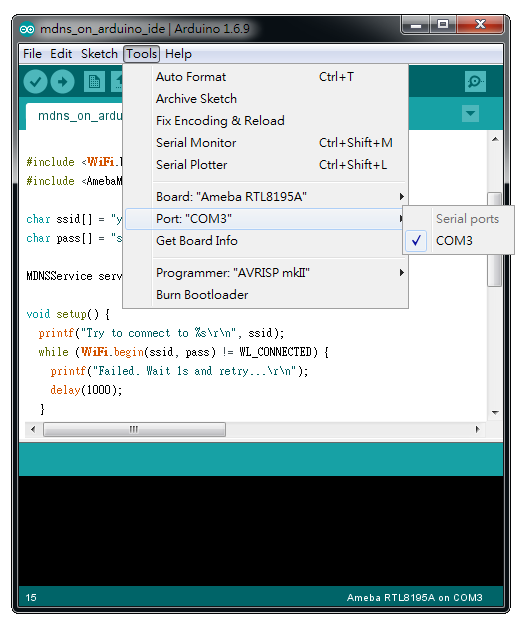The image size is (526, 626).
Task: Click the "Serial ports" submenu header
Action: tap(467, 219)
